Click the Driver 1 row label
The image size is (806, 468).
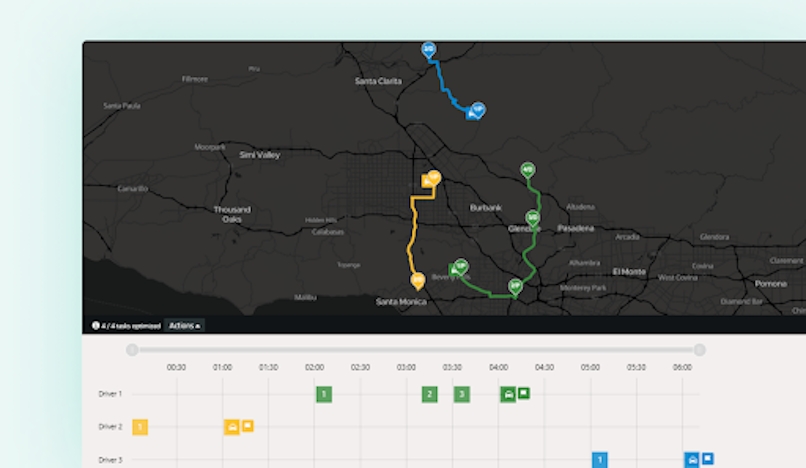tap(110, 394)
